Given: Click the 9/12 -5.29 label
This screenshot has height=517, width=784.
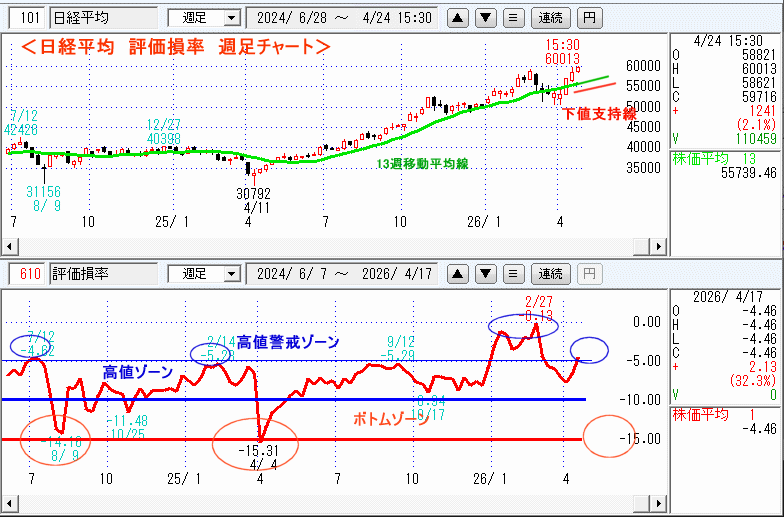Looking at the screenshot, I should 400,348.
